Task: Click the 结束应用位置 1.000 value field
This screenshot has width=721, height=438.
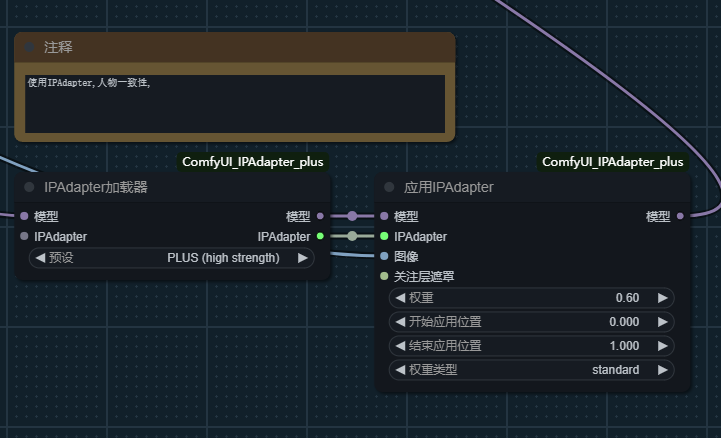Action: click(x=532, y=346)
